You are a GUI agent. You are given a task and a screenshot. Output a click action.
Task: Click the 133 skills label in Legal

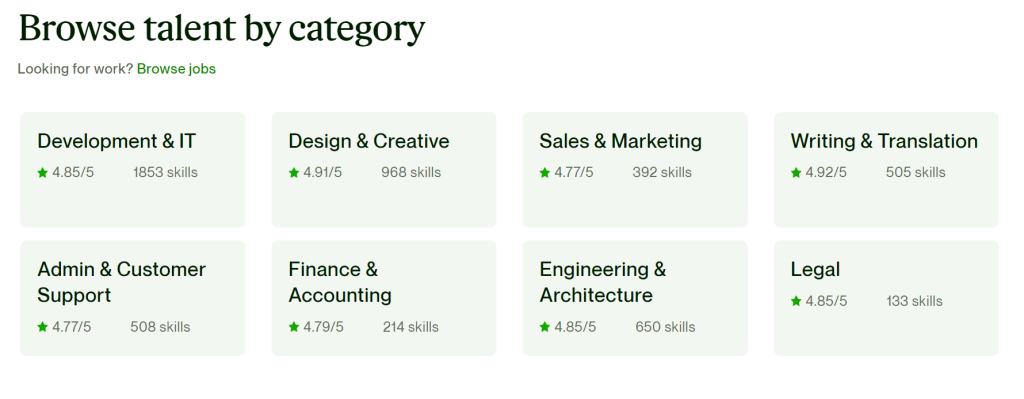coord(914,302)
